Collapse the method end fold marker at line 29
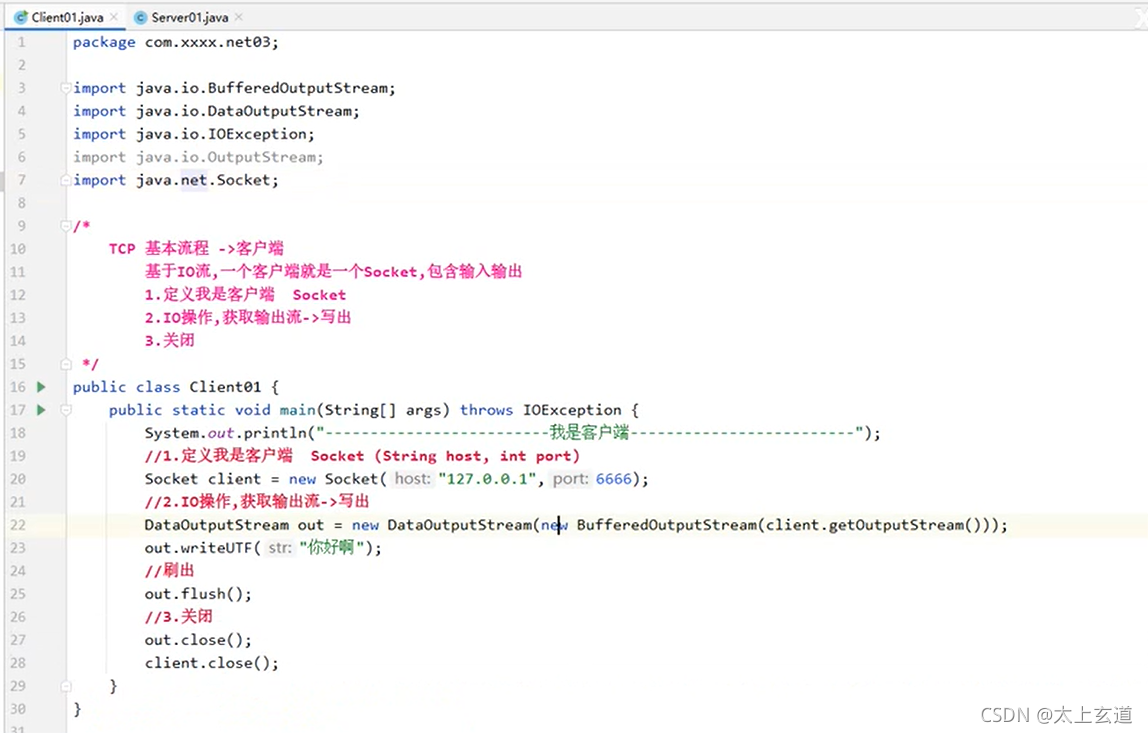This screenshot has height=733, width=1148. click(66, 686)
